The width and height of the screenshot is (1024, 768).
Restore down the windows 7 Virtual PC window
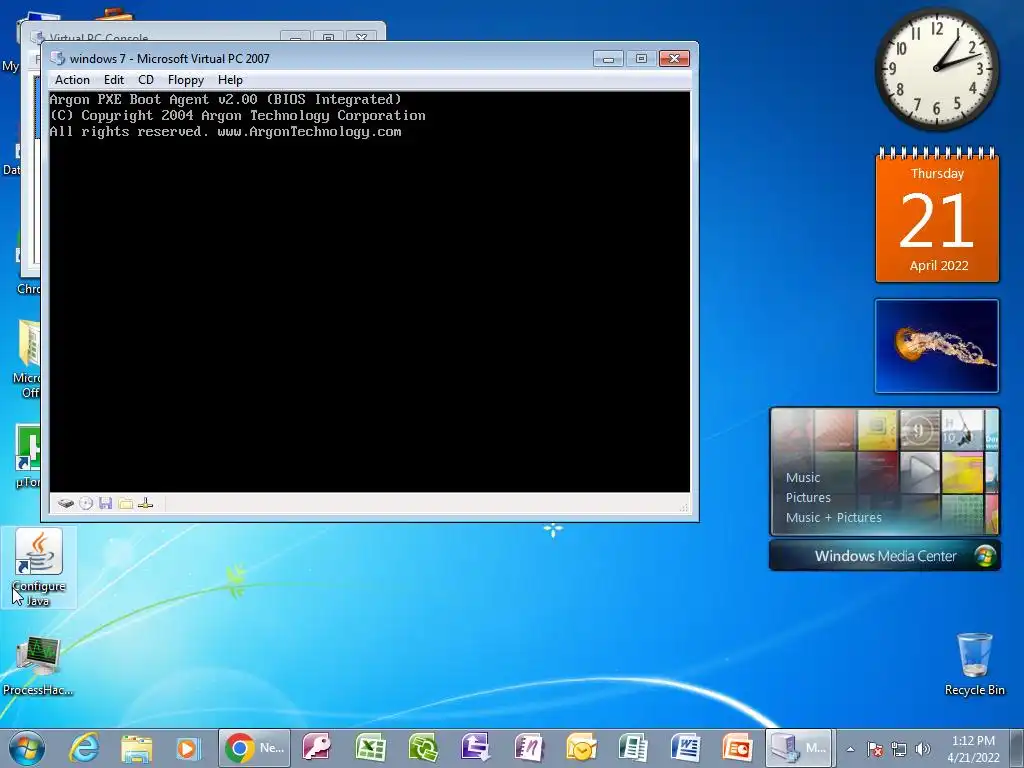tap(641, 59)
